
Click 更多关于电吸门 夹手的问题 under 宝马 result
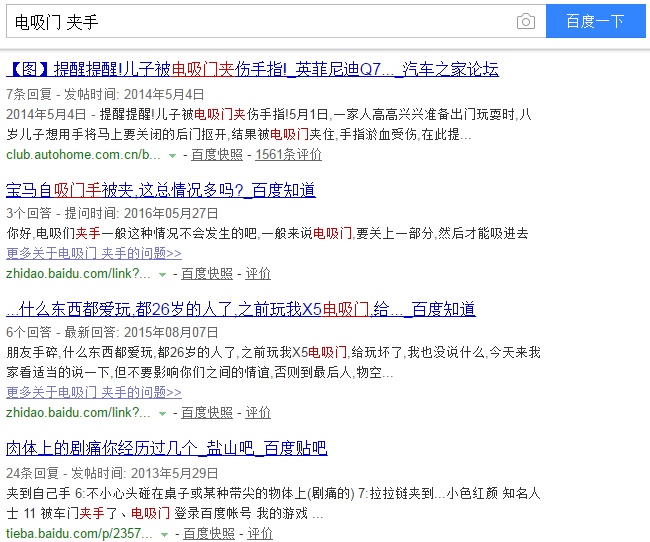94,254
